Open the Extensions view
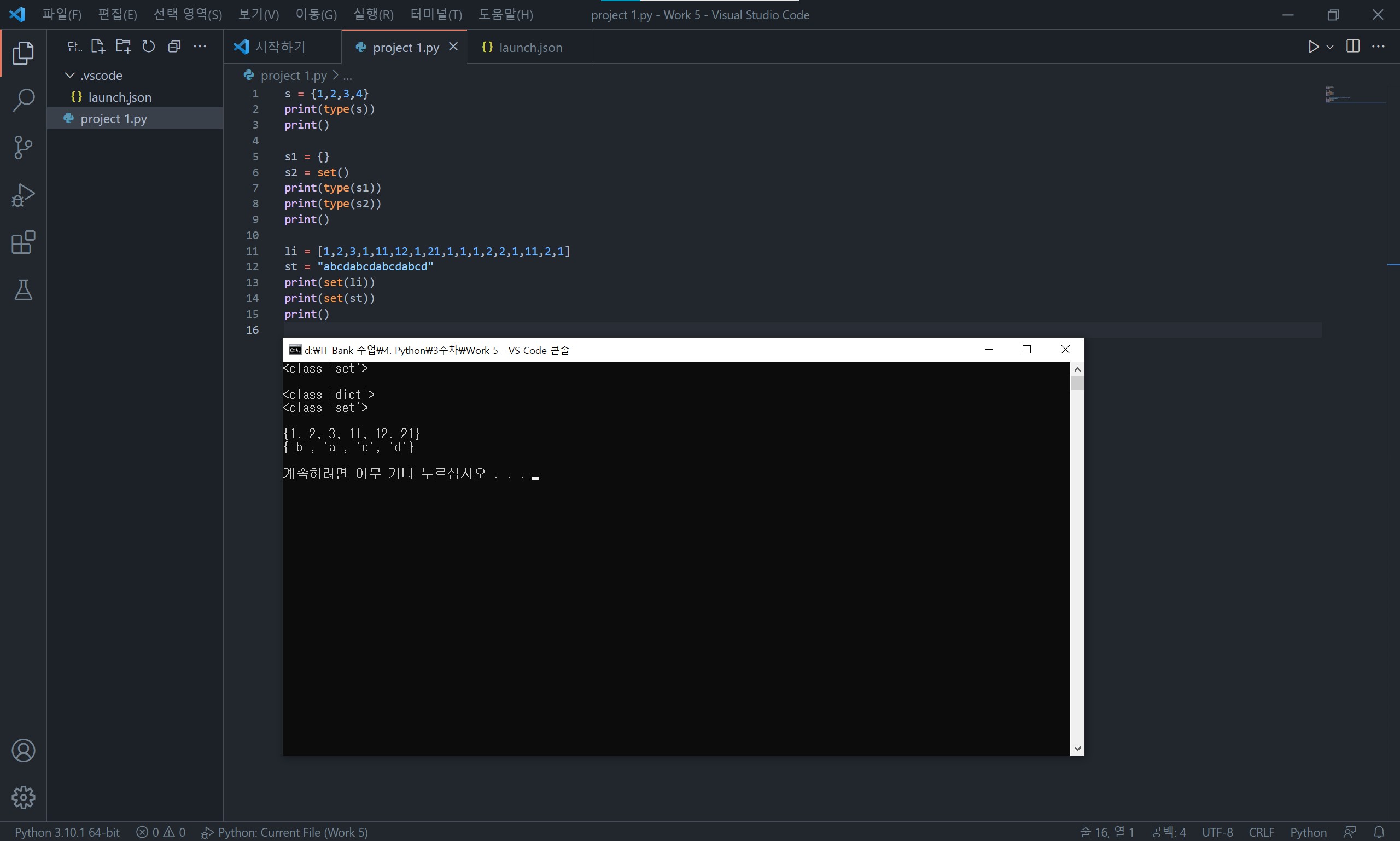Image resolution: width=1400 pixels, height=841 pixels. (23, 242)
